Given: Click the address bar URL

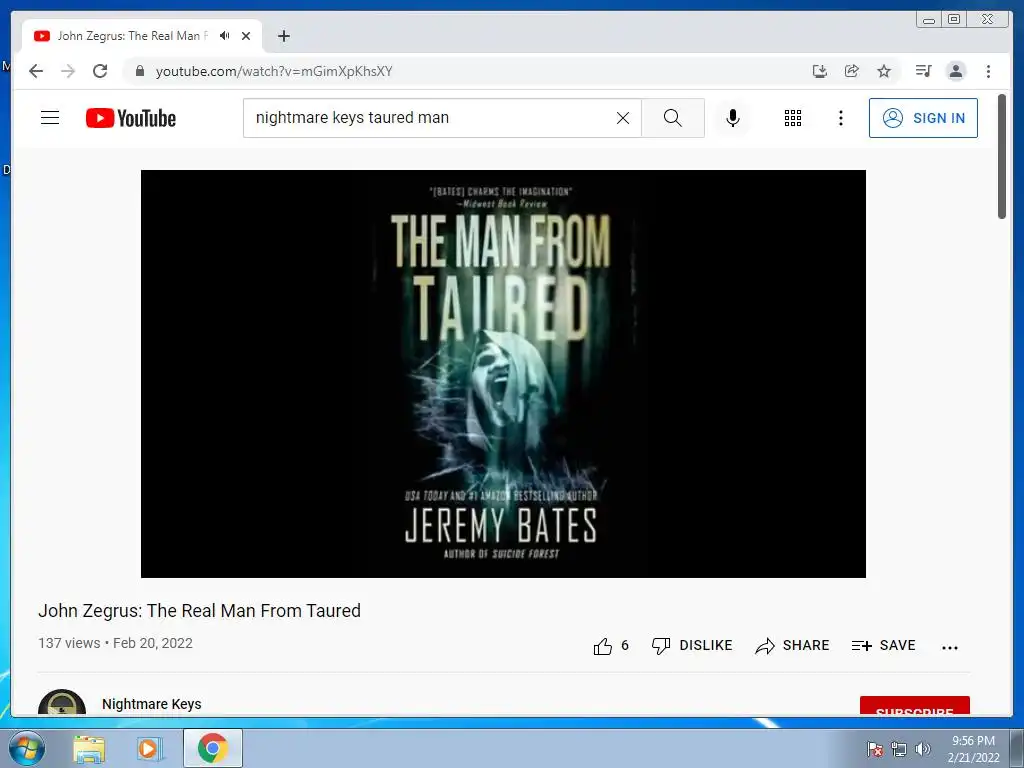Looking at the screenshot, I should pyautogui.click(x=274, y=71).
